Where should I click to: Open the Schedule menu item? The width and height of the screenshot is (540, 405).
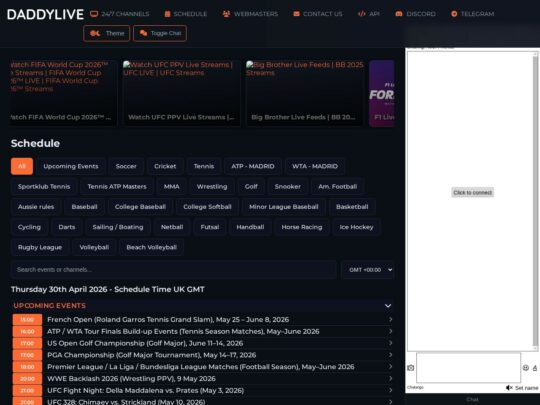(186, 14)
